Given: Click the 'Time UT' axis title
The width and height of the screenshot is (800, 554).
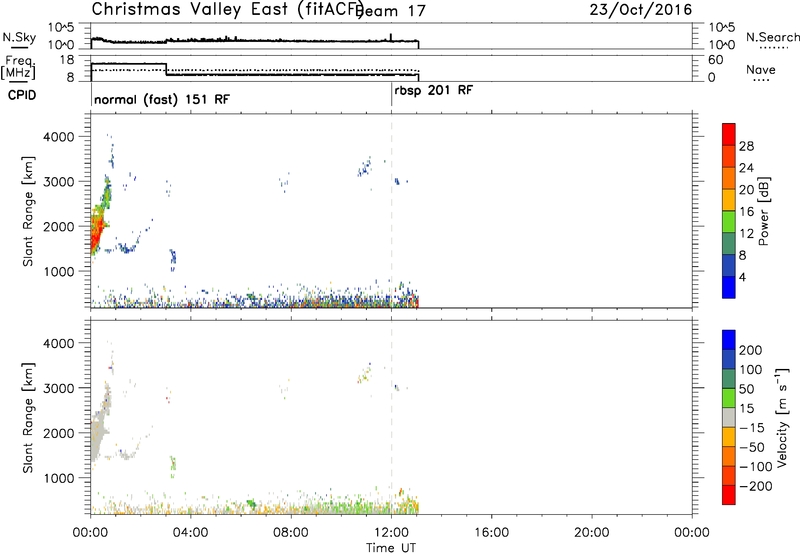Looking at the screenshot, I should click(391, 548).
